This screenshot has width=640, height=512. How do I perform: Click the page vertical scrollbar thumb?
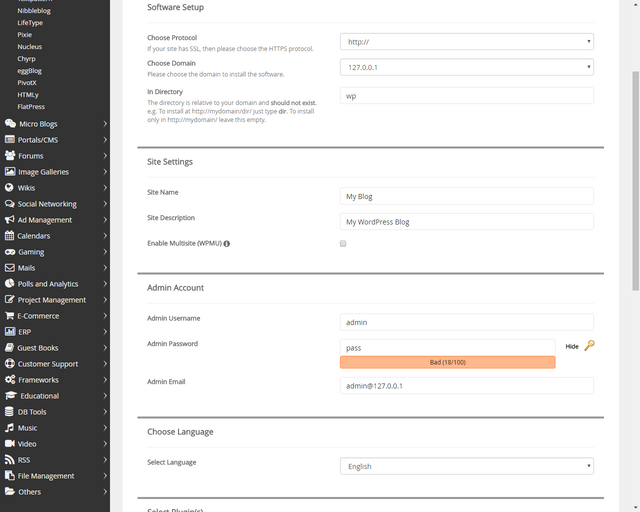click(636, 181)
